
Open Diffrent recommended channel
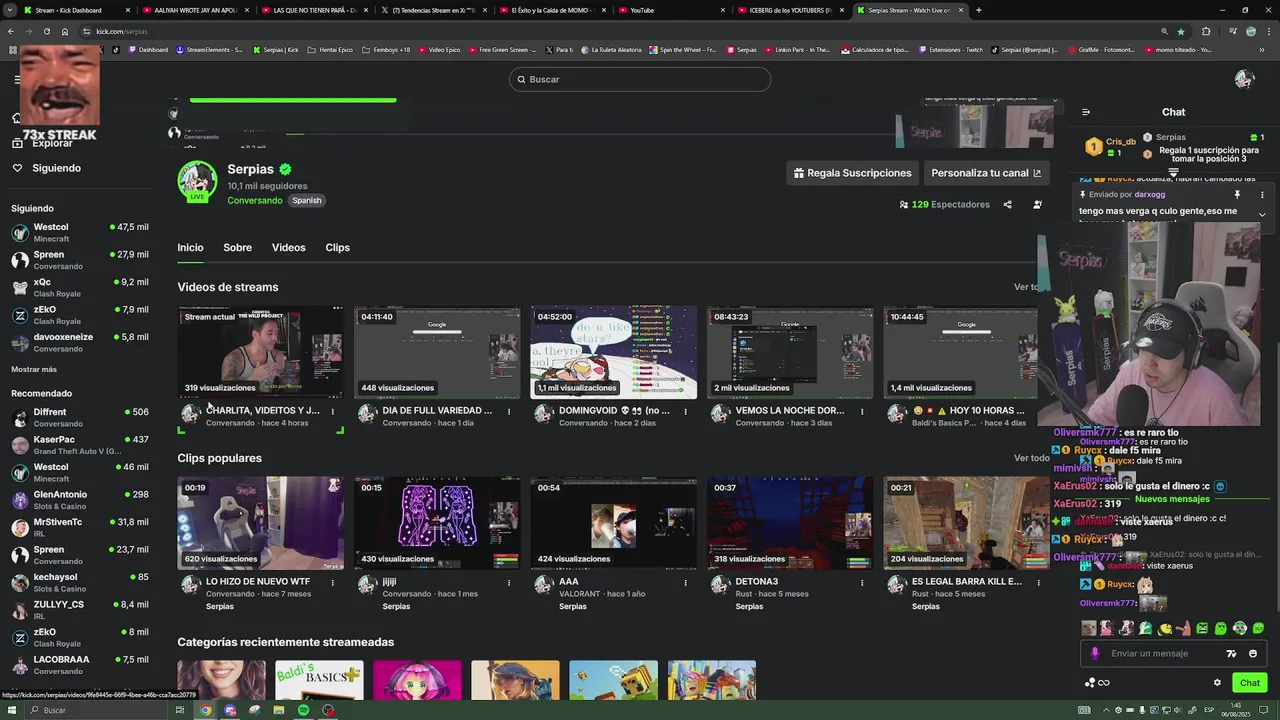[80, 417]
